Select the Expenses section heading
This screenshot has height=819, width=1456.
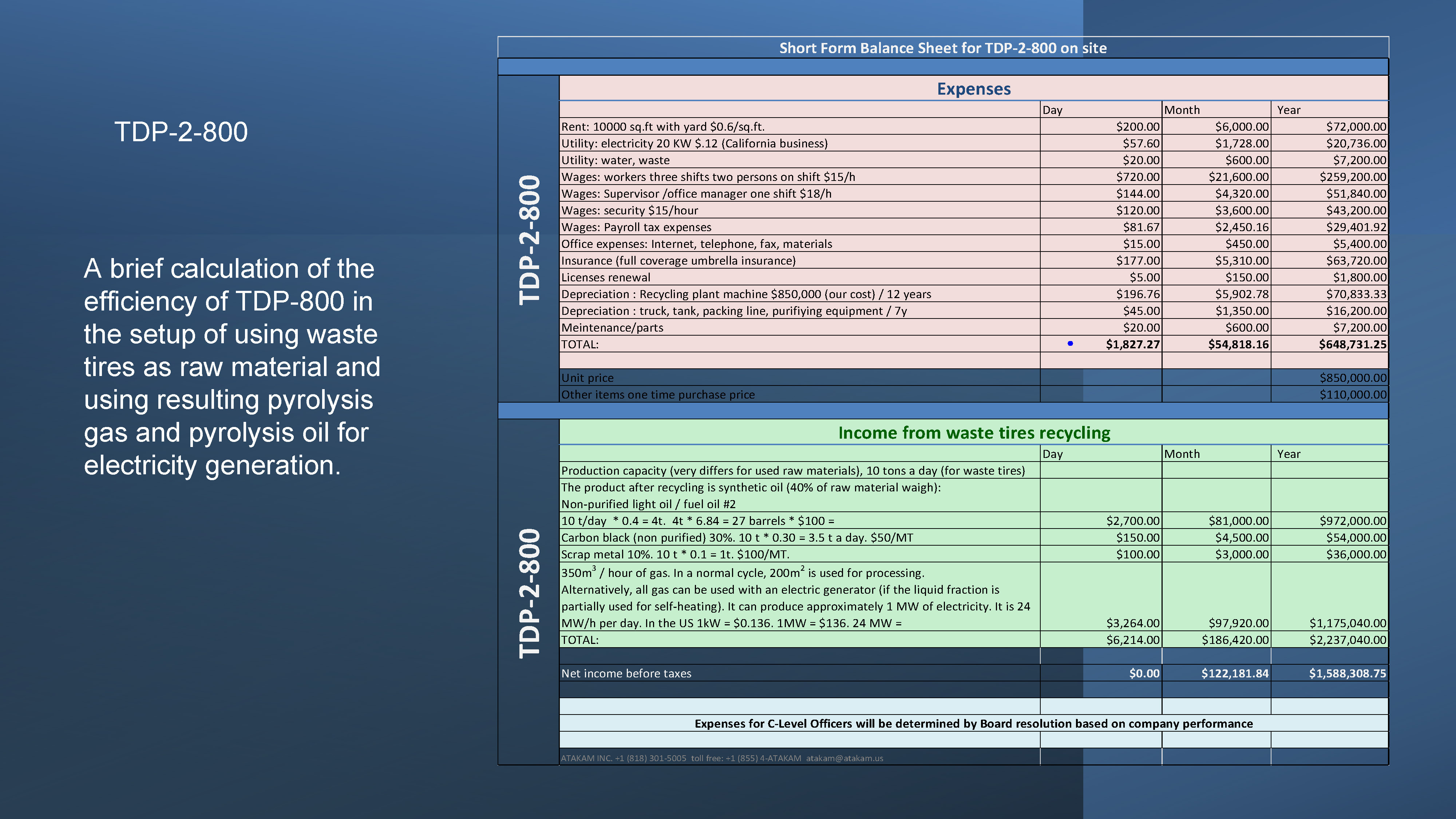[973, 89]
